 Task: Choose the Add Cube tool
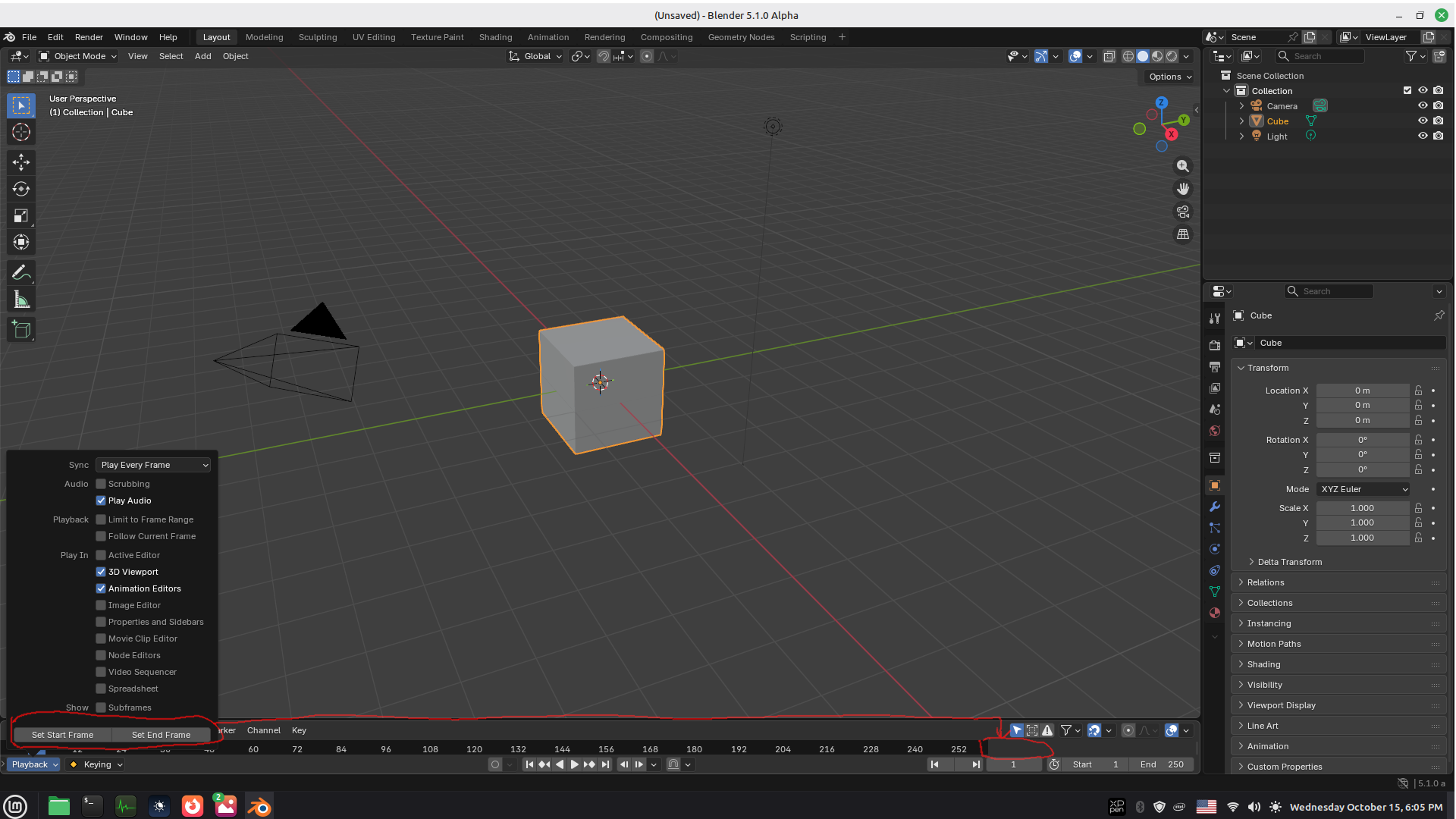pos(21,329)
